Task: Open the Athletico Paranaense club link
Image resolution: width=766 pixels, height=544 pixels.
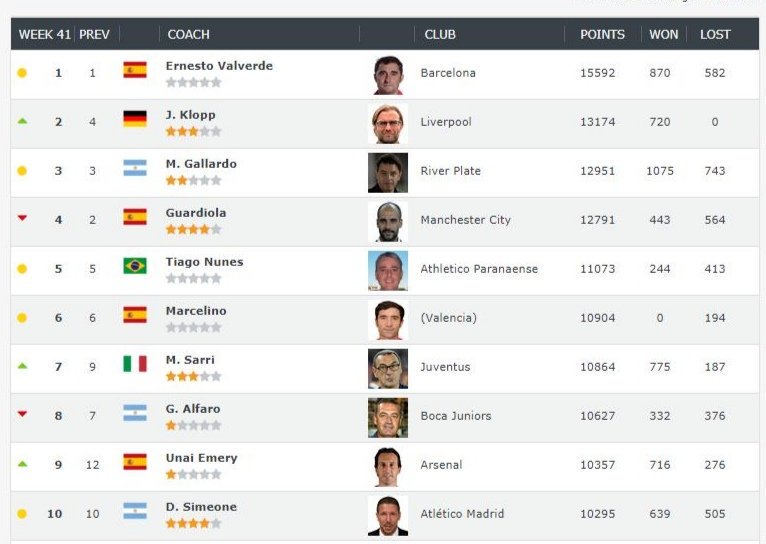Action: pyautogui.click(x=479, y=269)
